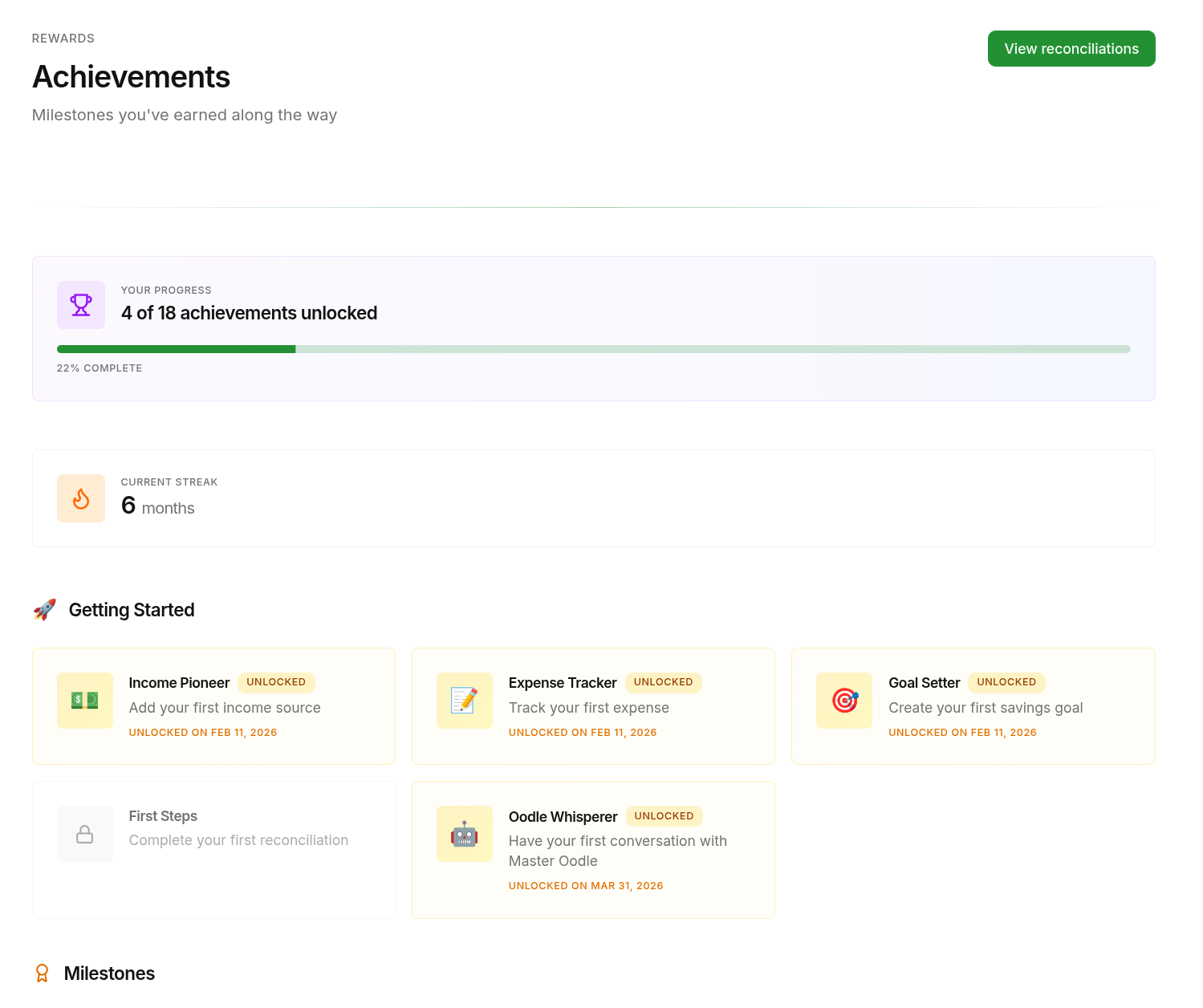Click the 'Milestones' section heading
The width and height of the screenshot is (1203, 1008).
(x=109, y=973)
